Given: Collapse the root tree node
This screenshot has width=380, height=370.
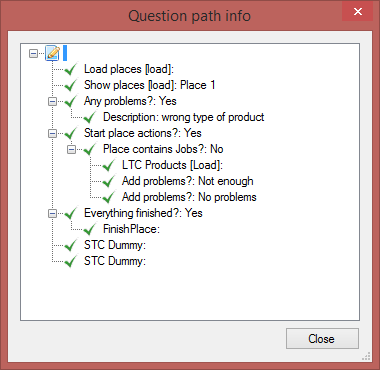Looking at the screenshot, I should click(x=33, y=53).
